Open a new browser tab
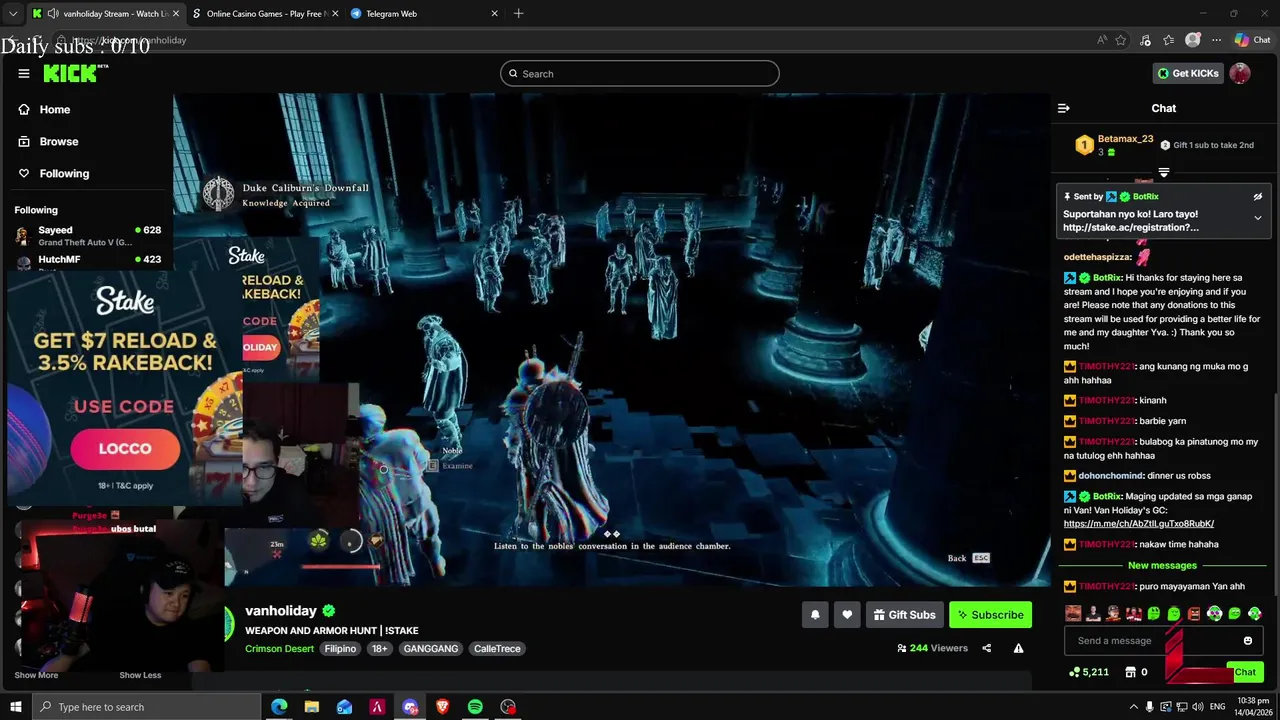The width and height of the screenshot is (1280, 720). pos(518,14)
